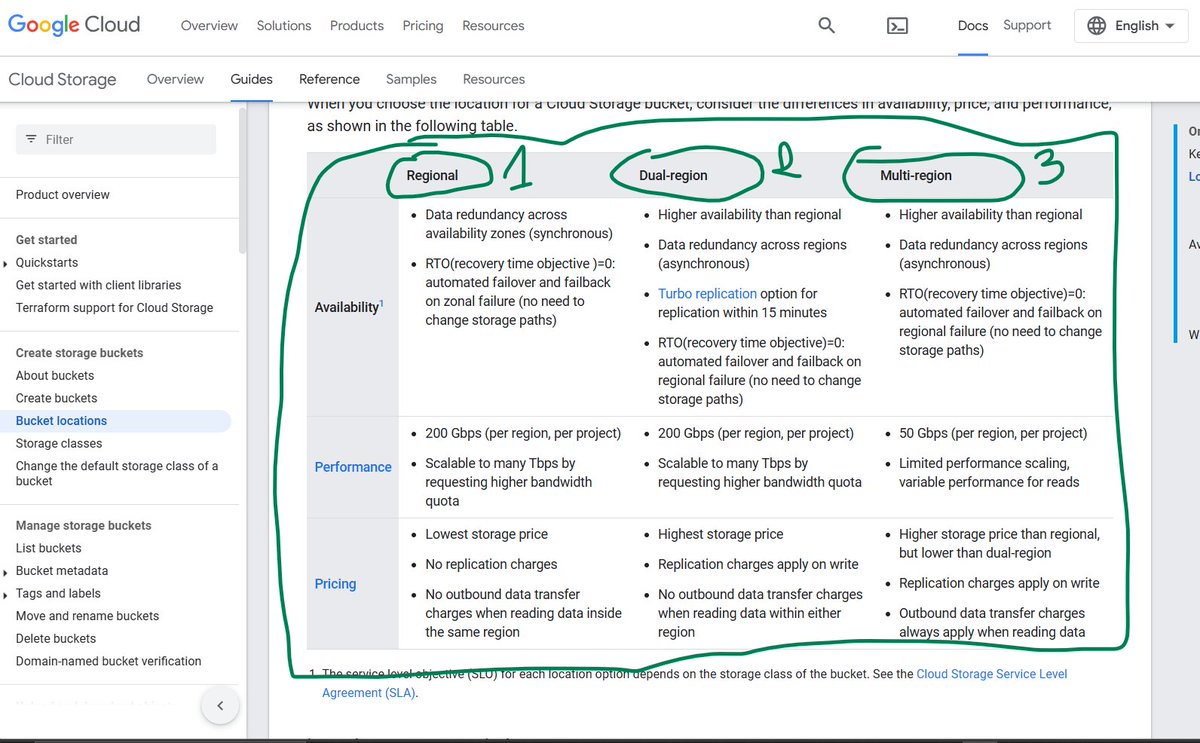Click the globe language icon
The height and width of the screenshot is (743, 1200).
pyautogui.click(x=1095, y=26)
